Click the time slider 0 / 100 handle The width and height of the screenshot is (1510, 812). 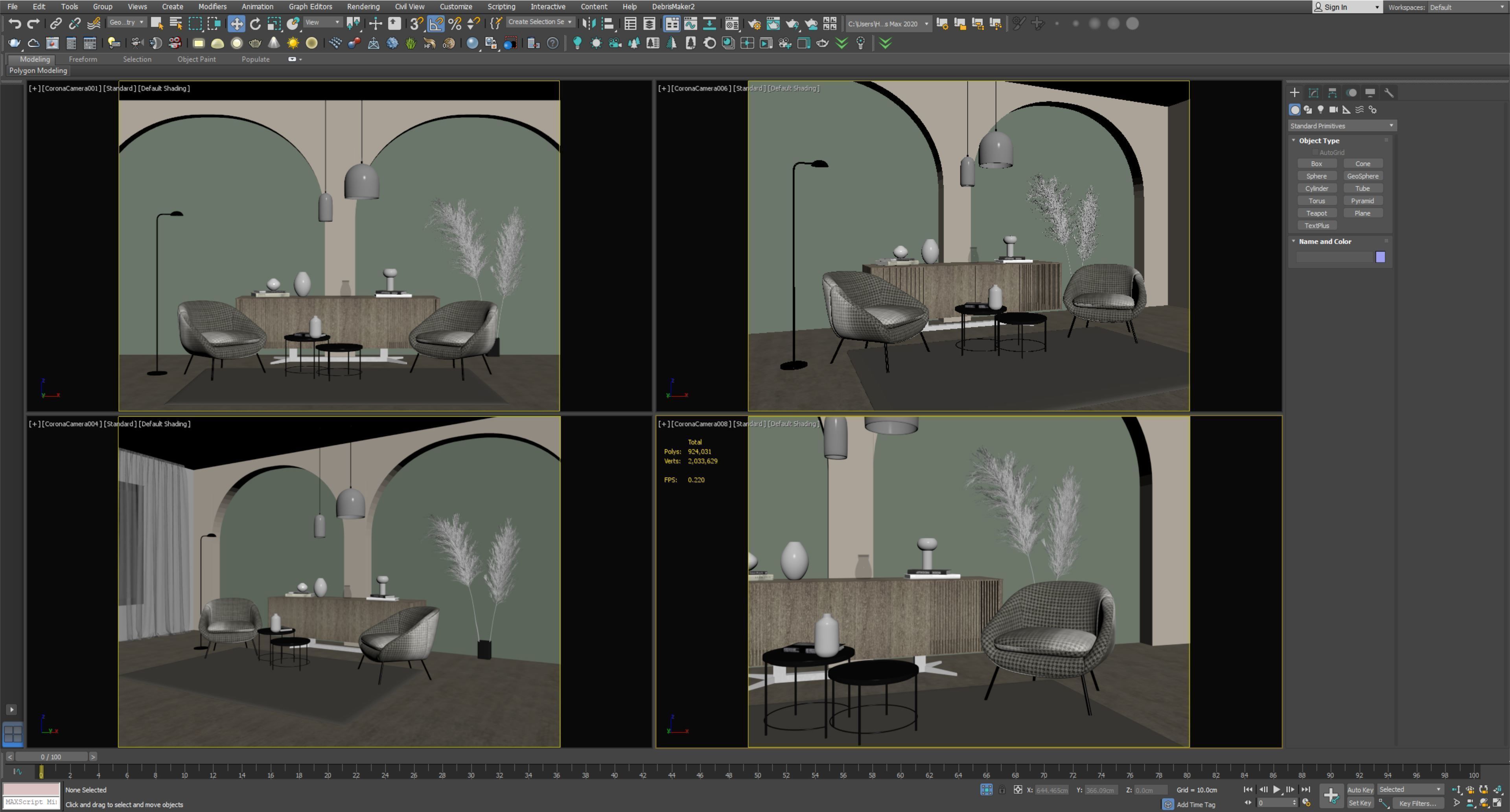51,757
